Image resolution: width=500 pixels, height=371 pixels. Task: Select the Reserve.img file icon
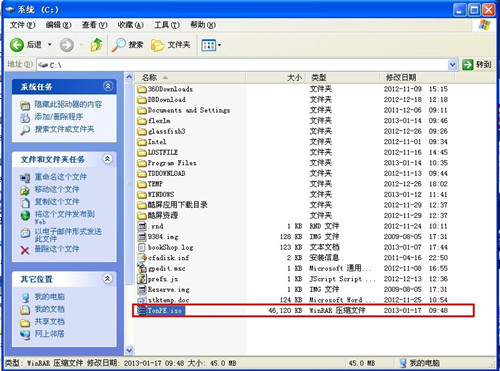click(142, 289)
